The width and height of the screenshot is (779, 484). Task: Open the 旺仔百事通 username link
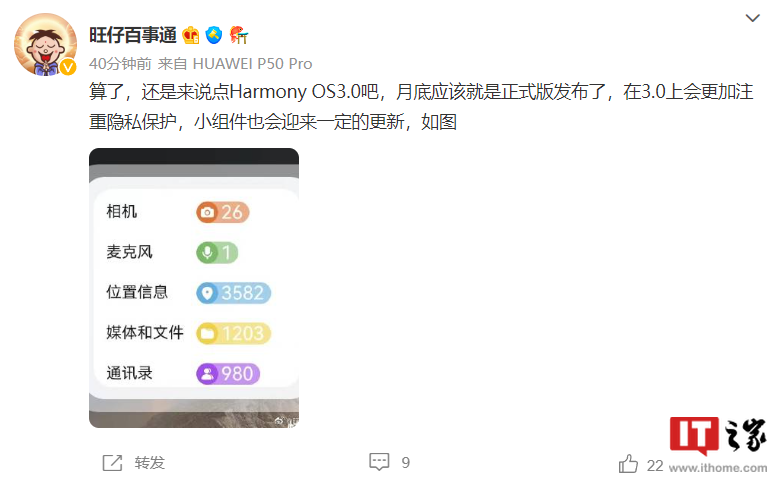click(x=133, y=35)
